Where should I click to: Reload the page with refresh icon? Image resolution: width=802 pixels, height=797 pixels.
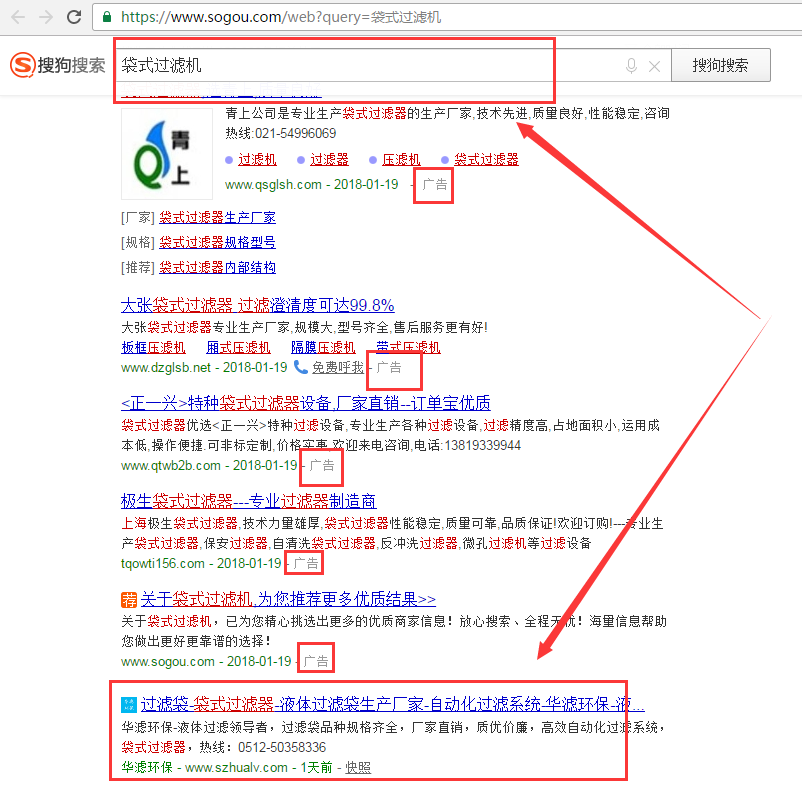pos(74,17)
